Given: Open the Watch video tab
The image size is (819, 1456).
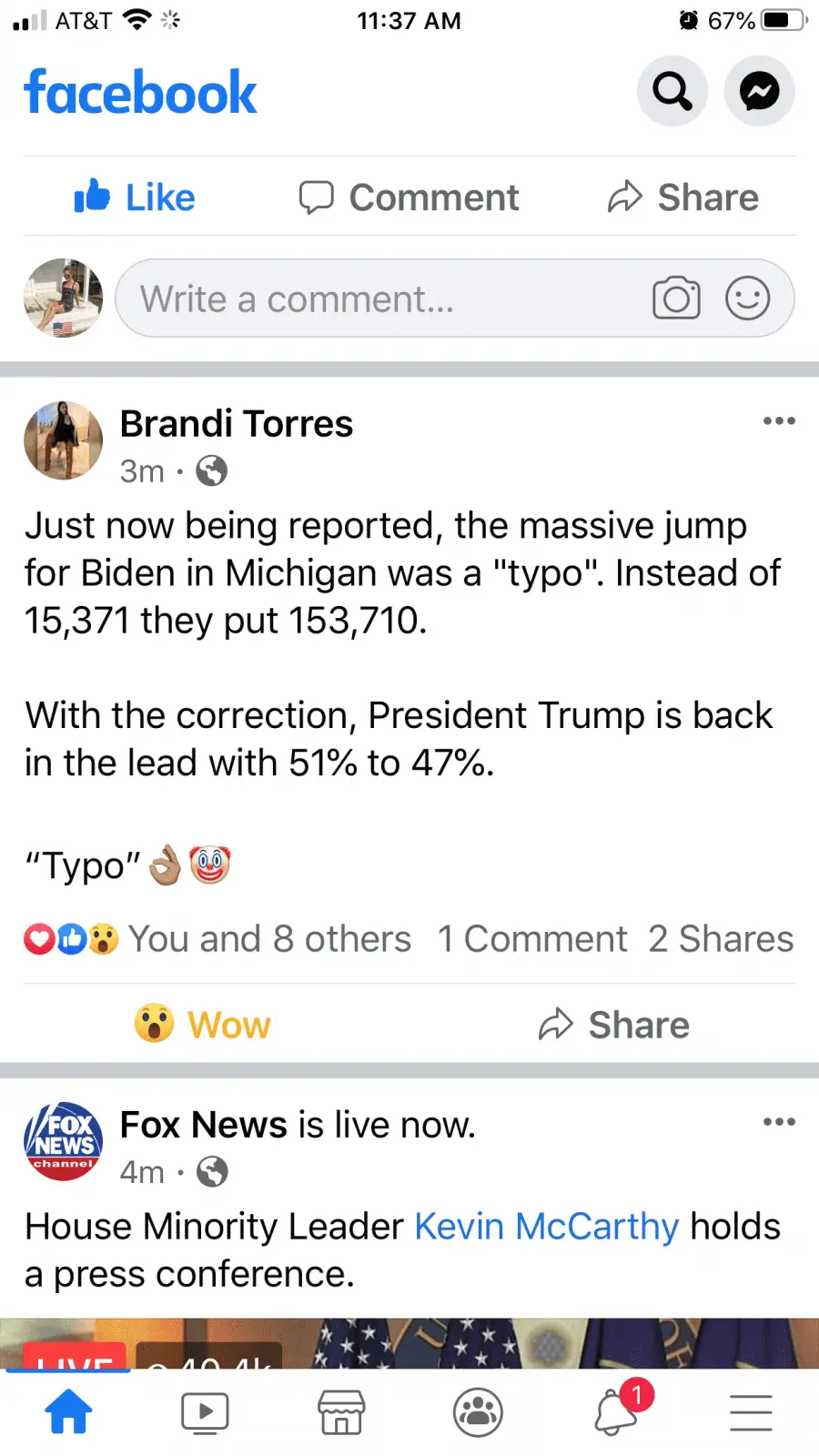Looking at the screenshot, I should click(205, 1412).
